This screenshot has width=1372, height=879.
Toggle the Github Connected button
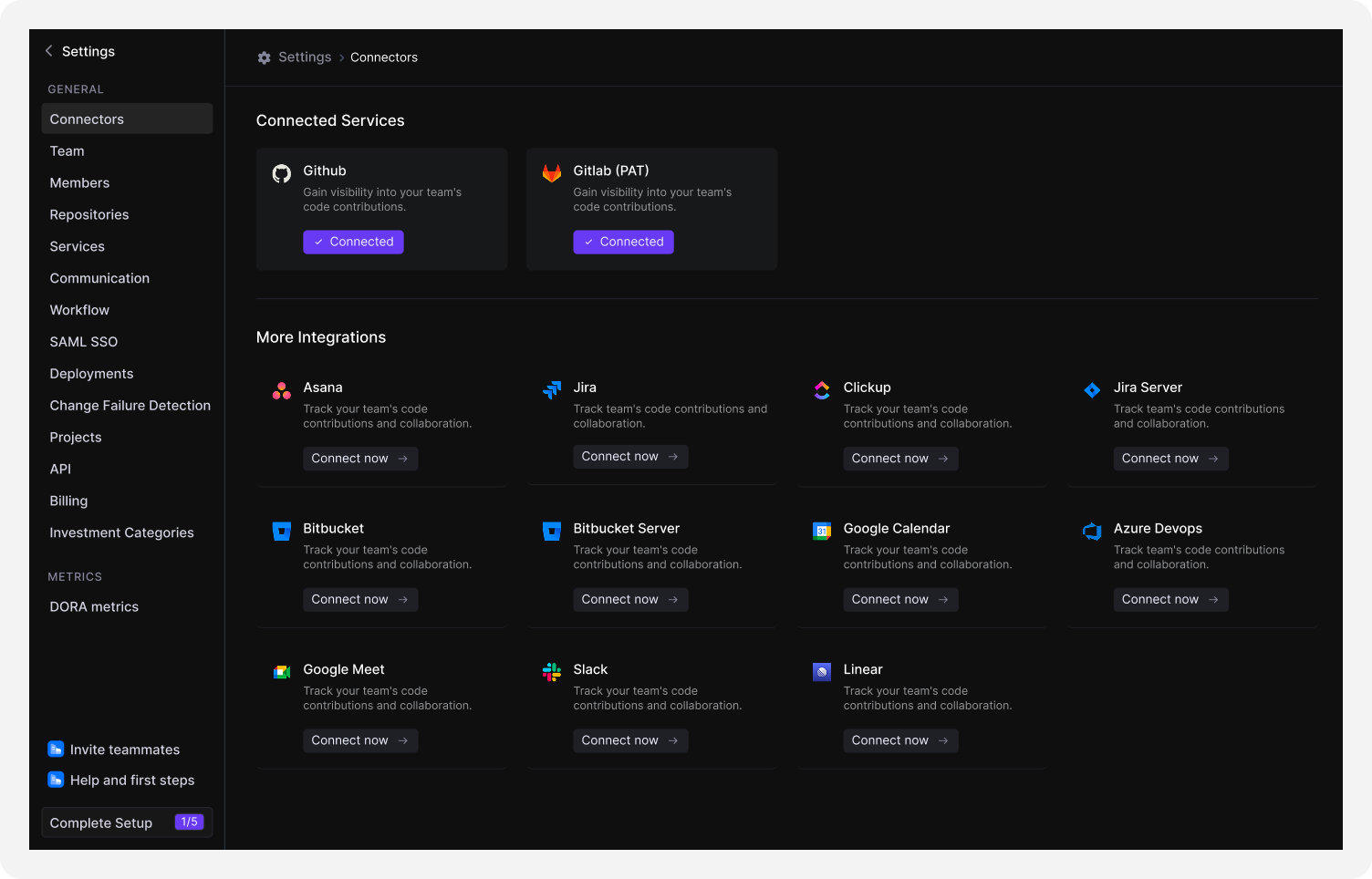pyautogui.click(x=353, y=242)
